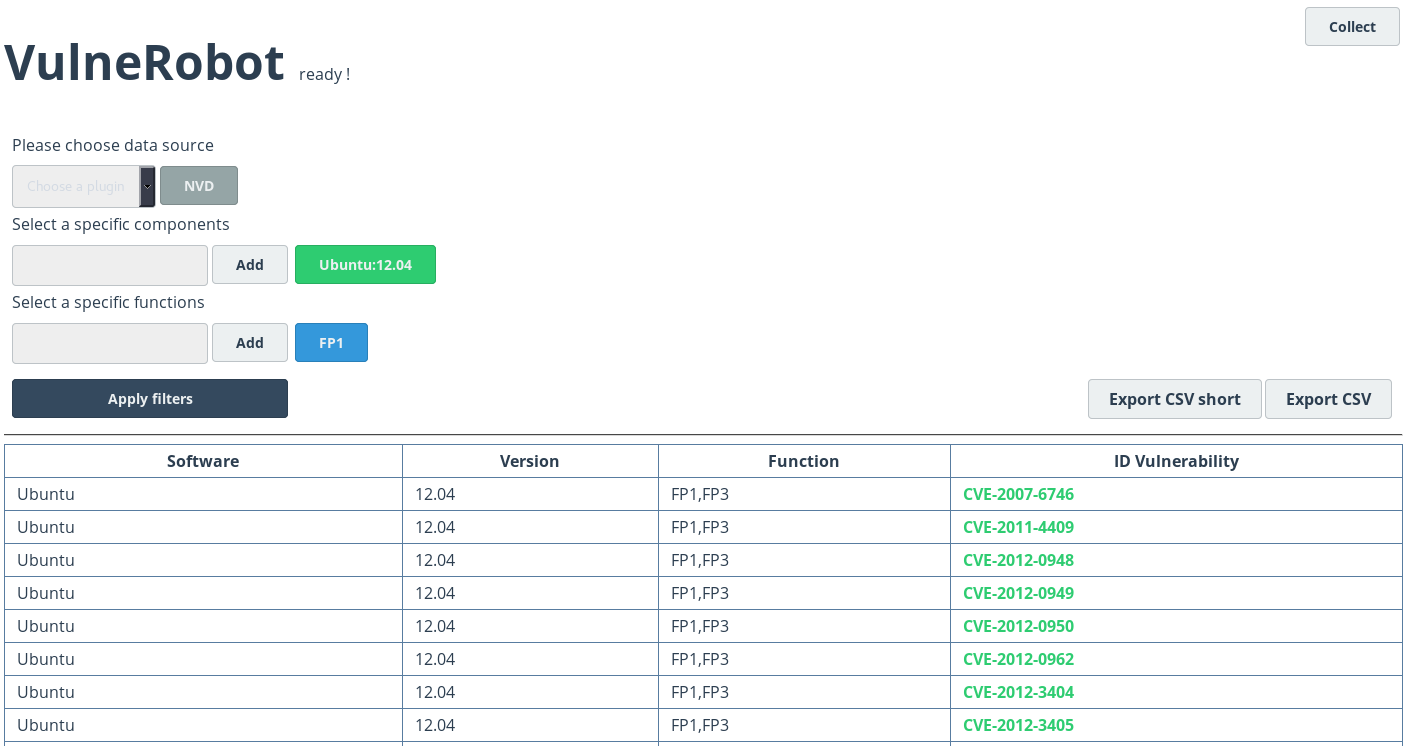
Task: Click the 'Select a specific components' label
Action: pos(121,224)
